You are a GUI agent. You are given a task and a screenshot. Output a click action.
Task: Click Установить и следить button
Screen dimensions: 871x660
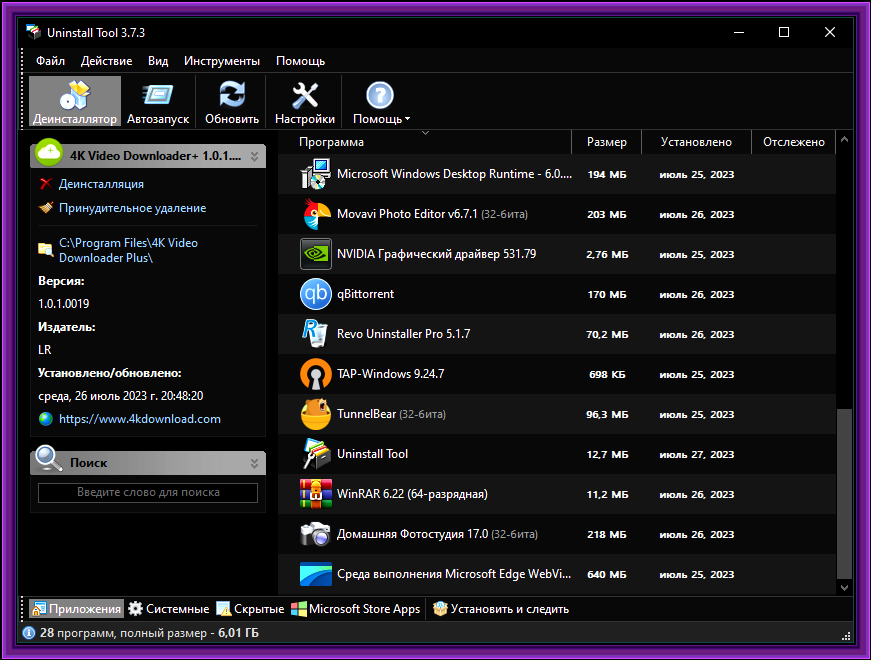[500, 609]
